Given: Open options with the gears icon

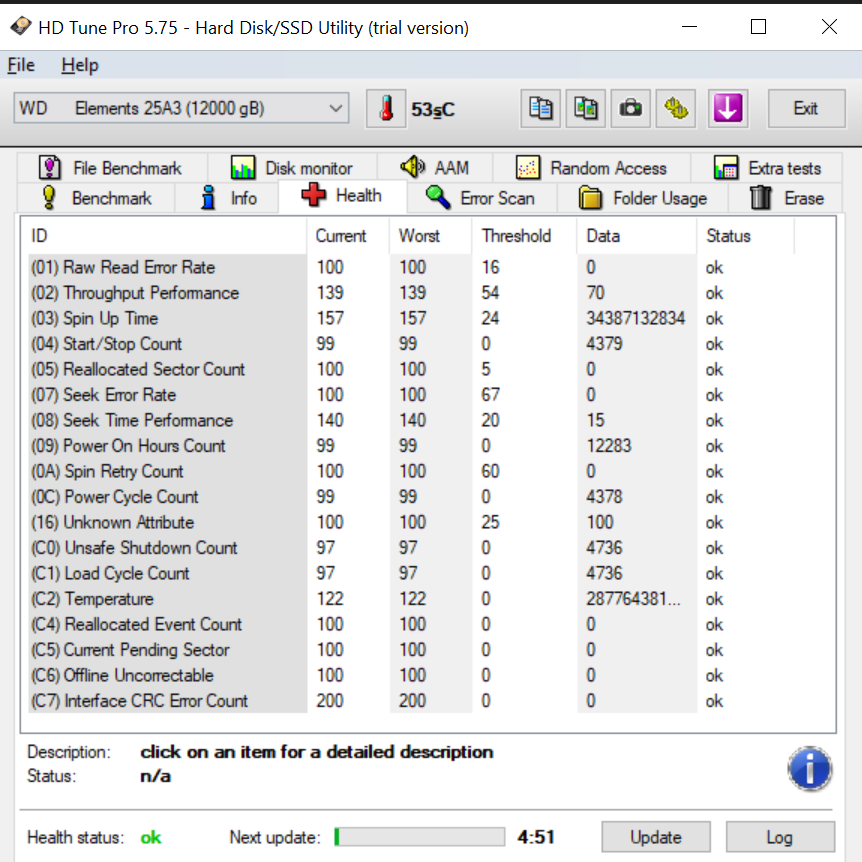Looking at the screenshot, I should [677, 109].
